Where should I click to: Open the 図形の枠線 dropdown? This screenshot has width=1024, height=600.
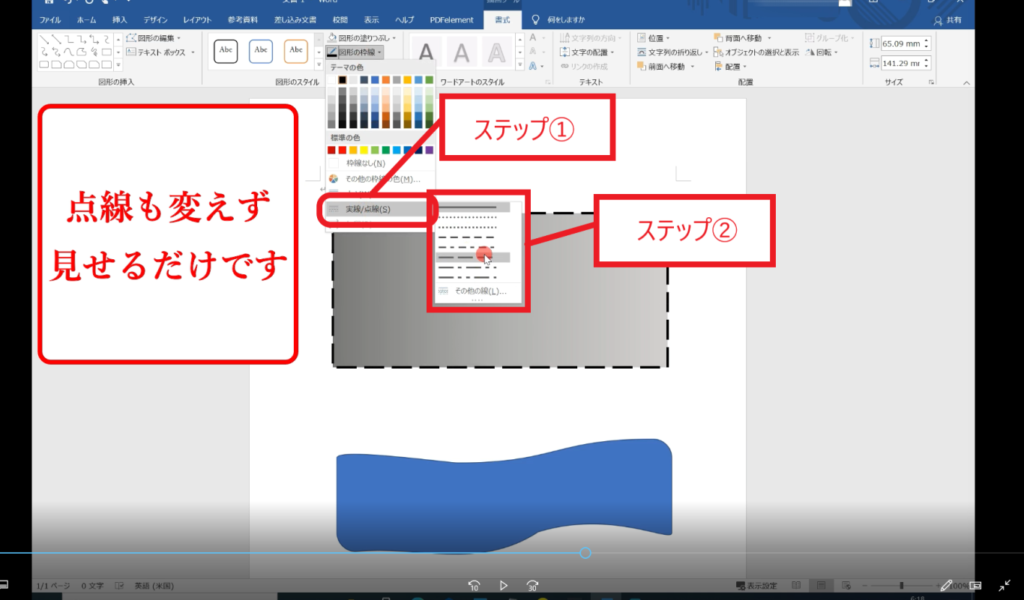point(357,51)
